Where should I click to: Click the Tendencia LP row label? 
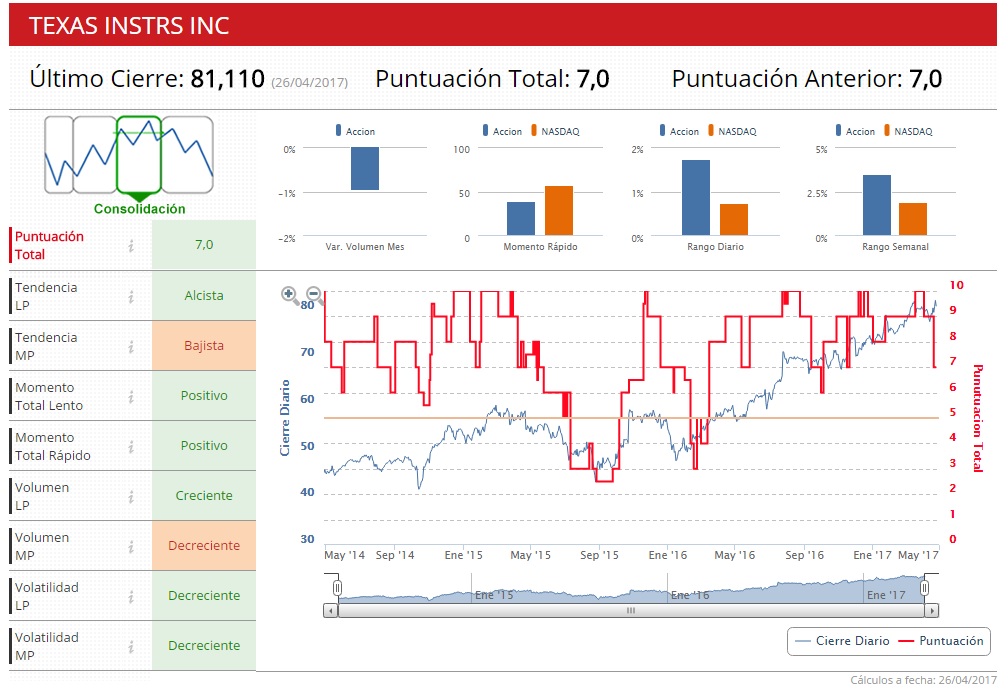[x=46, y=296]
